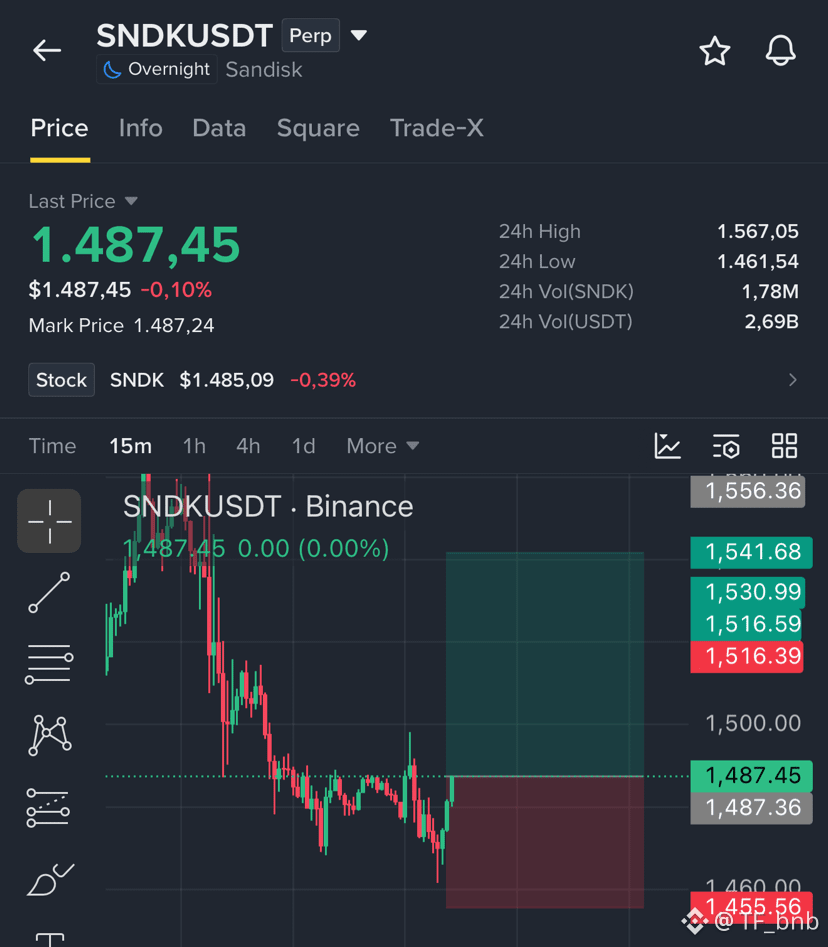
Task: Click the red 1,516.39 price label
Action: click(747, 656)
